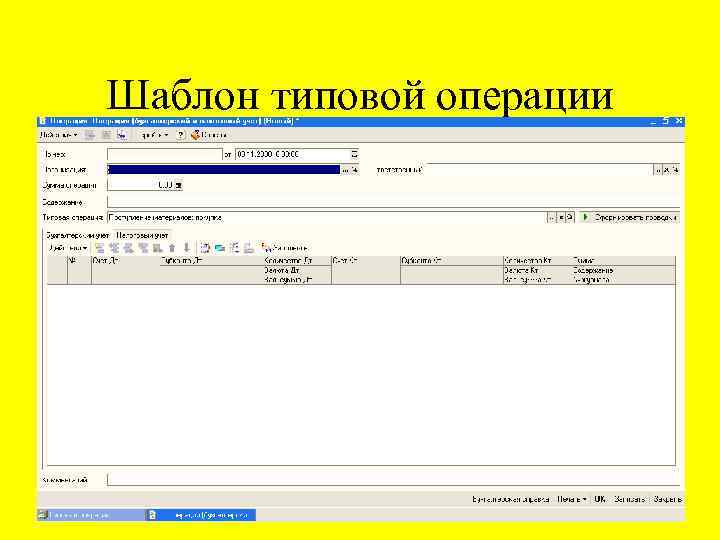720x540 pixels.
Task: Click the Move up arrow icon
Action: (172, 248)
